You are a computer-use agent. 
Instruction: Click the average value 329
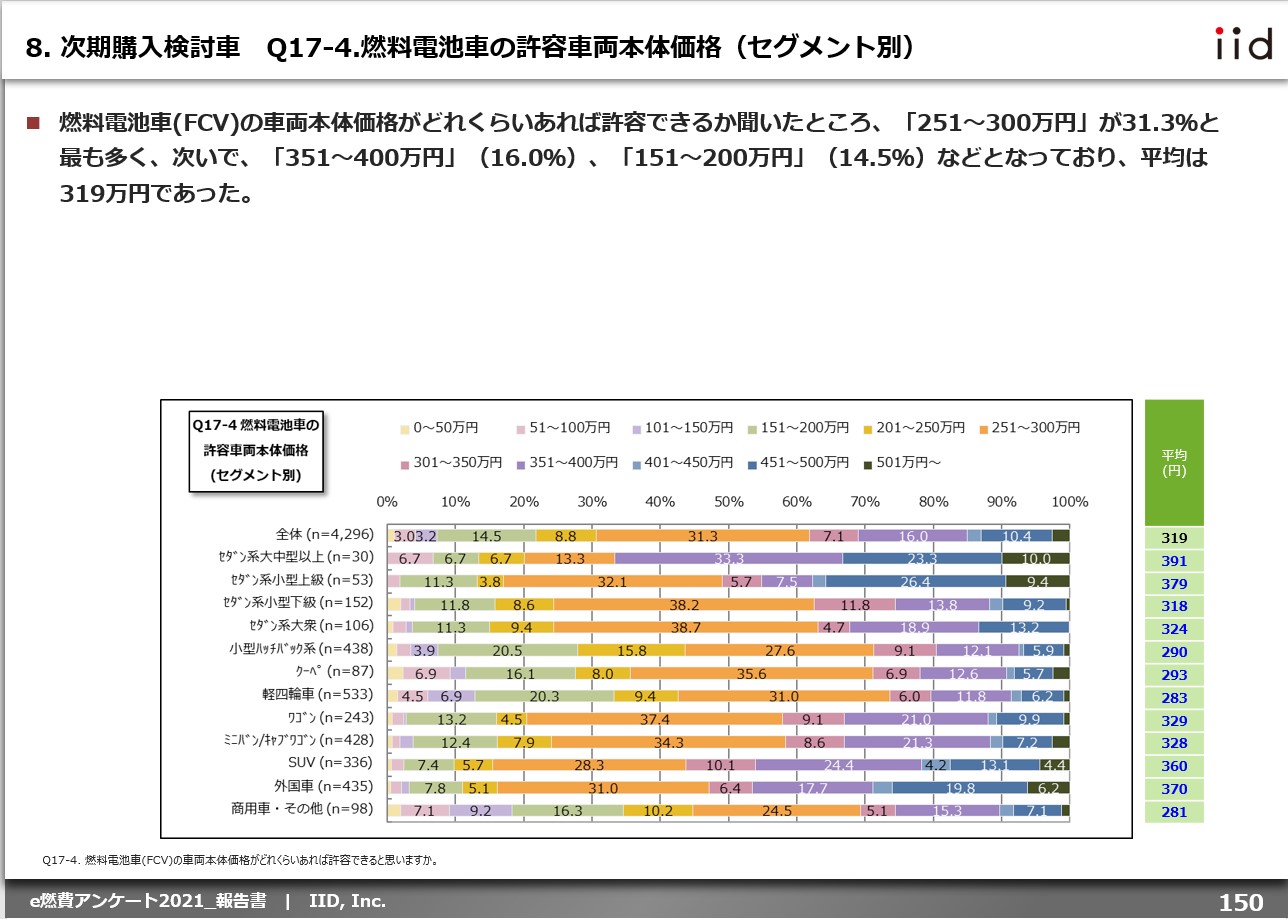click(1174, 721)
